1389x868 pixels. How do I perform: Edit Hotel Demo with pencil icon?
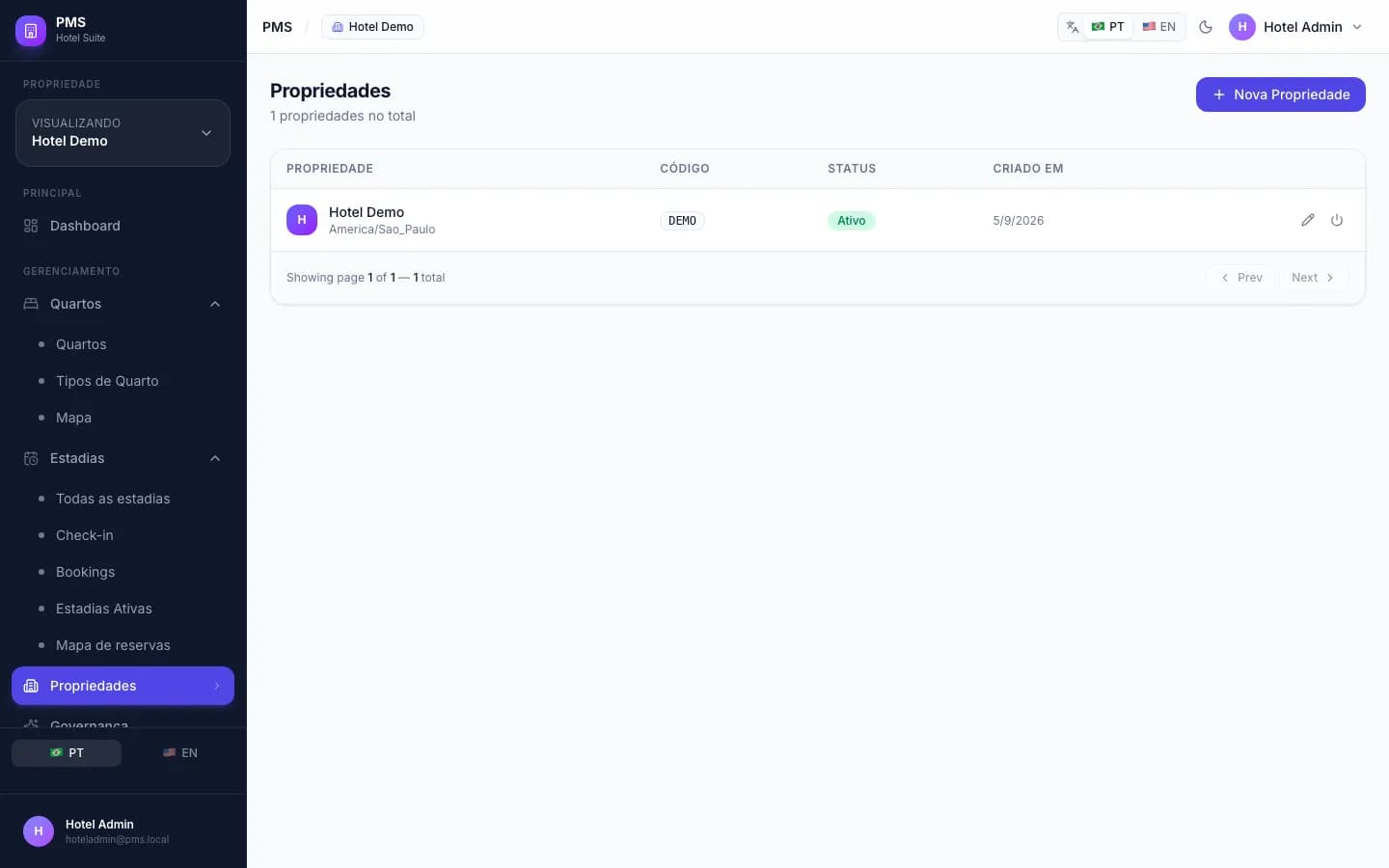point(1308,220)
